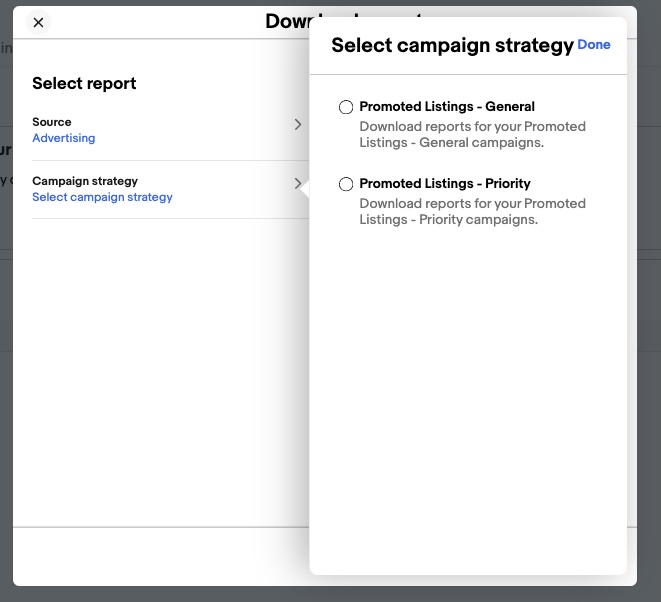This screenshot has height=602, width=661.
Task: Click the blue Advertising source value
Action: (64, 138)
